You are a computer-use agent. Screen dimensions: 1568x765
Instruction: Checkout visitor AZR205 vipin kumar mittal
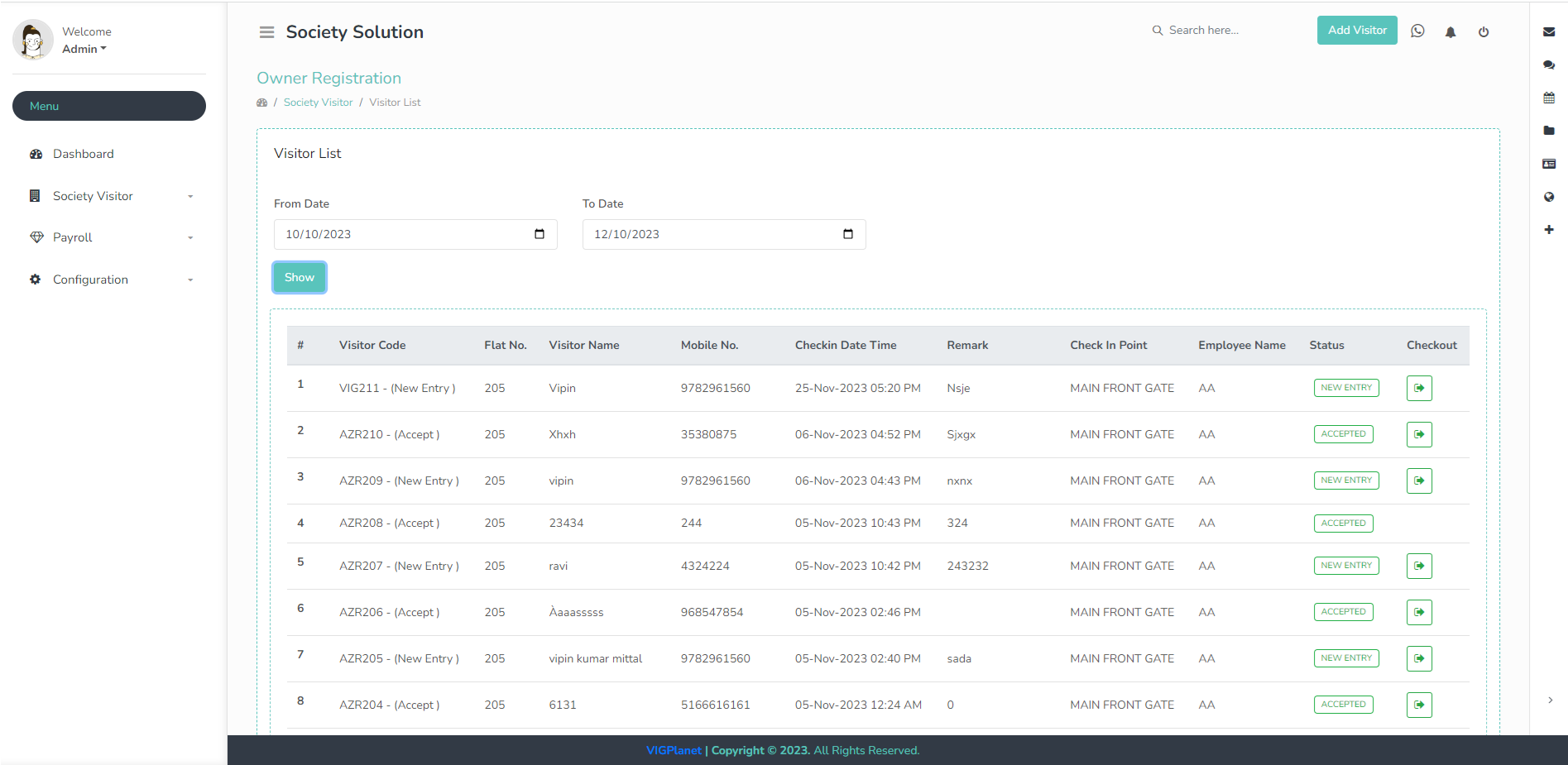click(1419, 658)
